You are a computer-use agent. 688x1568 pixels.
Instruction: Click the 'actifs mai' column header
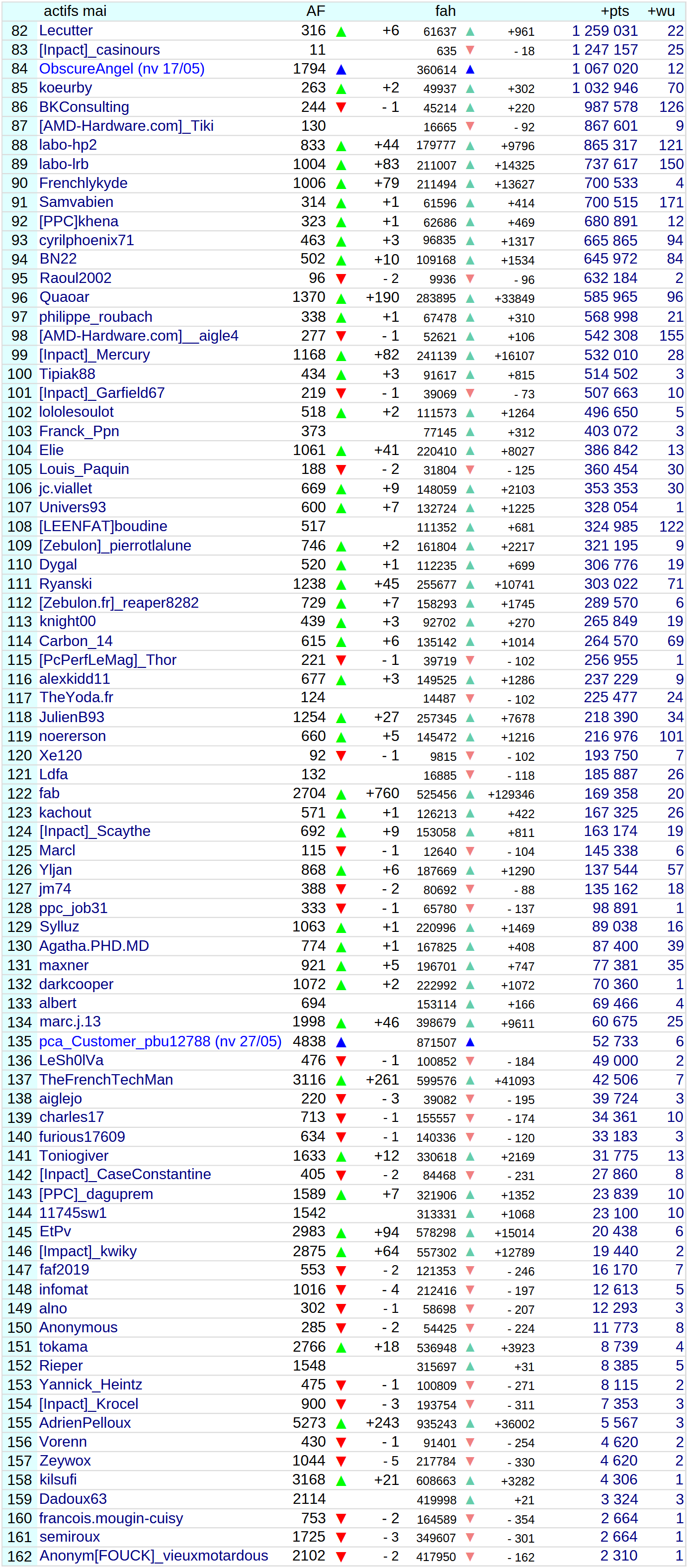(75, 11)
